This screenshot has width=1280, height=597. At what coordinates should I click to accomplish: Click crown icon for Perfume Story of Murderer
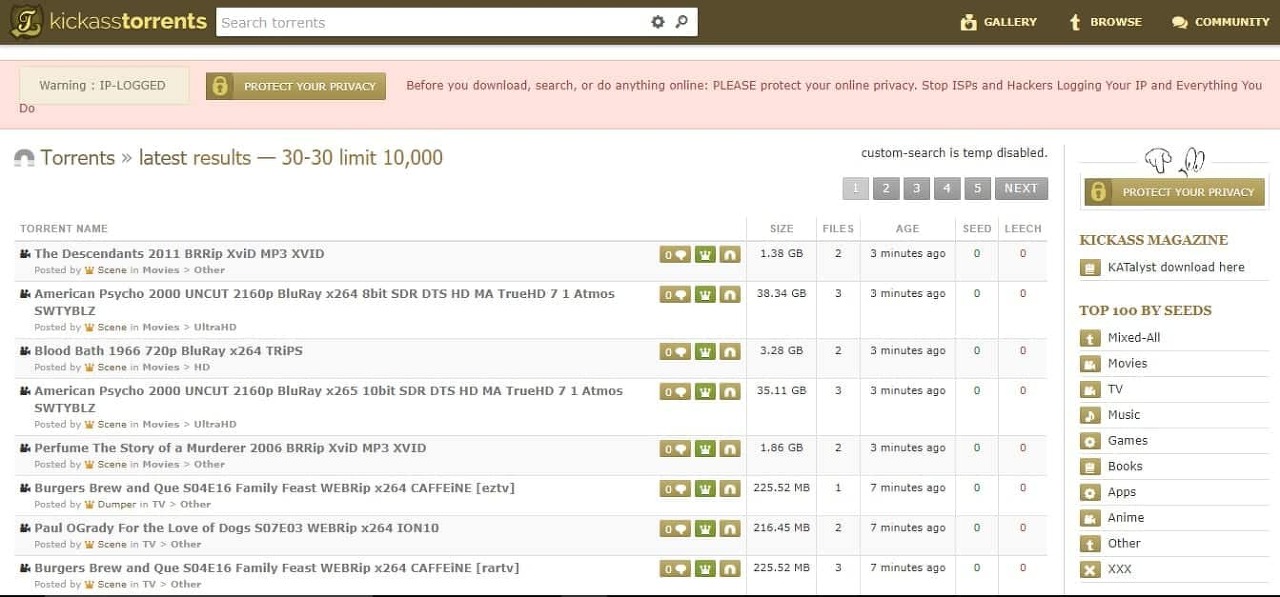(705, 449)
